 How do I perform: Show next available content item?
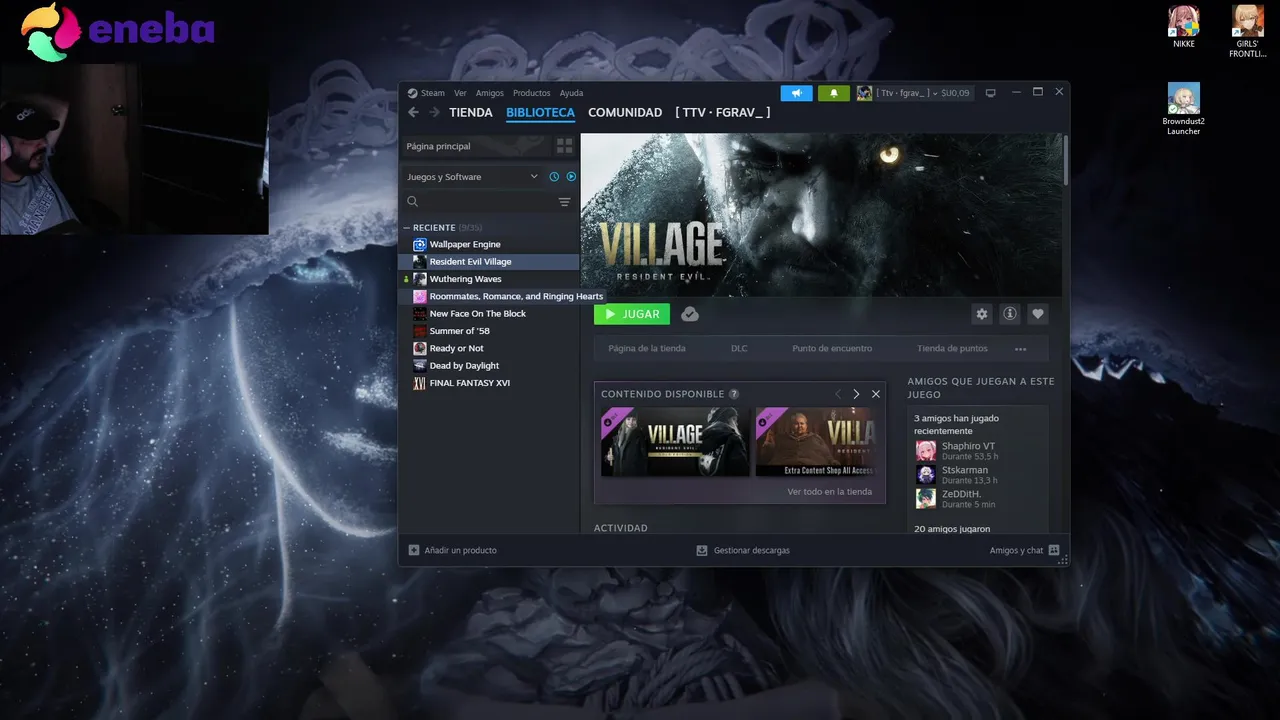[x=856, y=394]
